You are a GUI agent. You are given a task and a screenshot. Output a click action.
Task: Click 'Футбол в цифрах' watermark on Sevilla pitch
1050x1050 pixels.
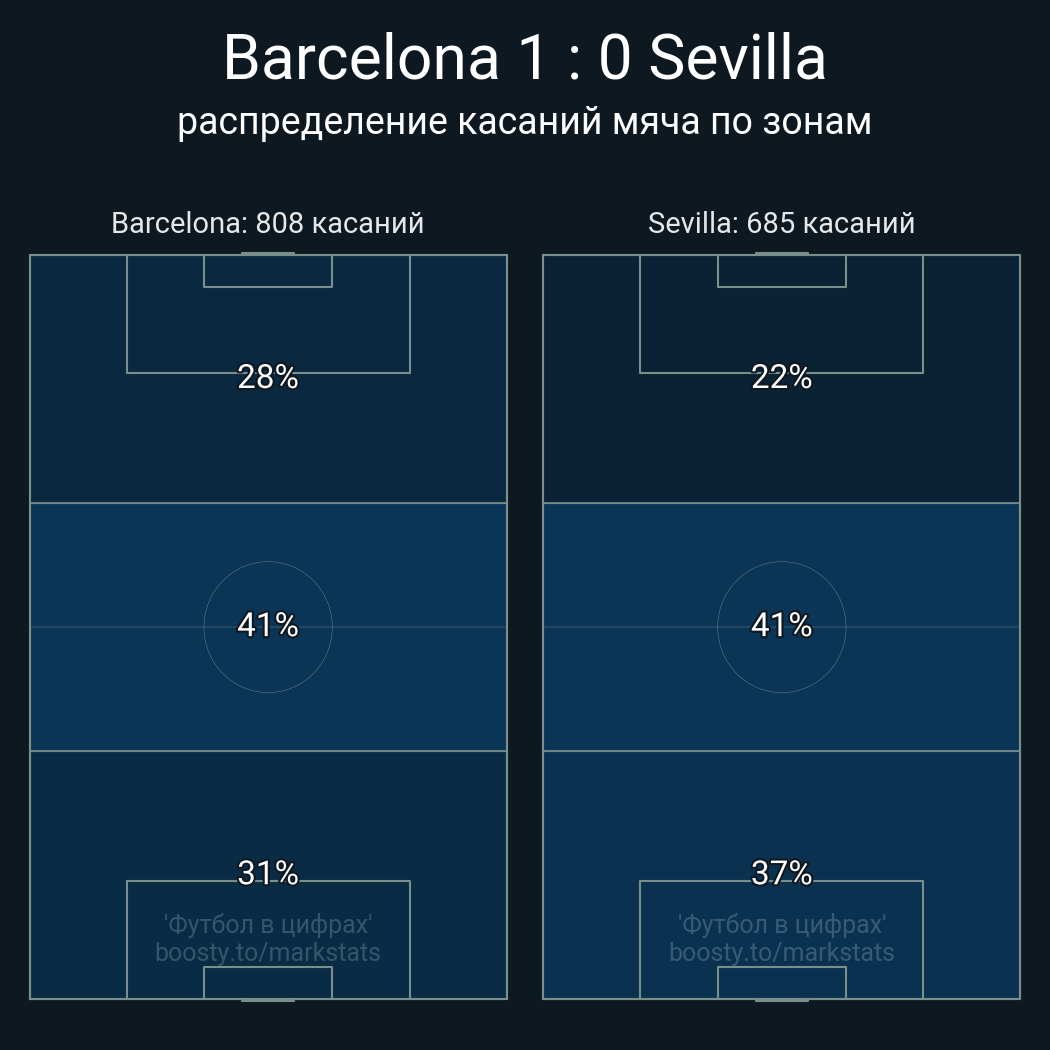point(781,924)
